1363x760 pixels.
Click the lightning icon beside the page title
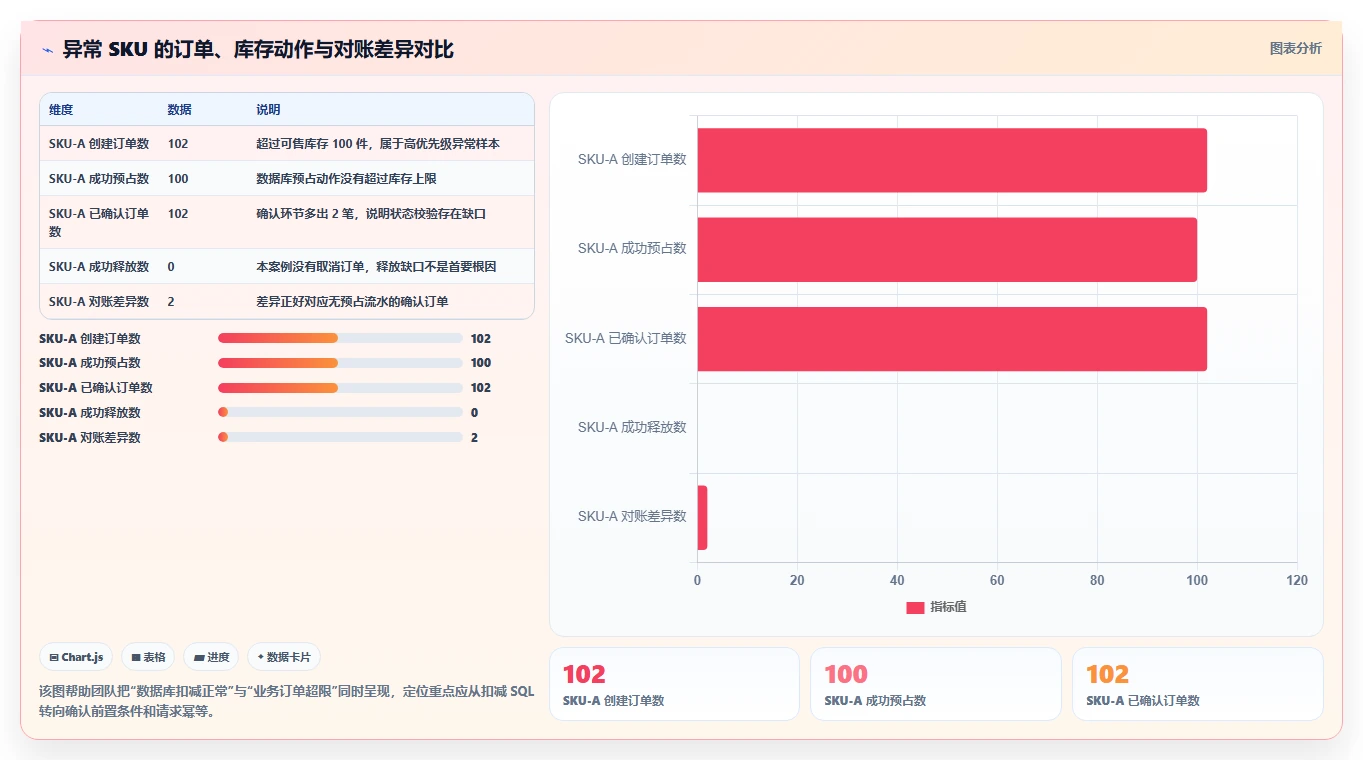47,50
